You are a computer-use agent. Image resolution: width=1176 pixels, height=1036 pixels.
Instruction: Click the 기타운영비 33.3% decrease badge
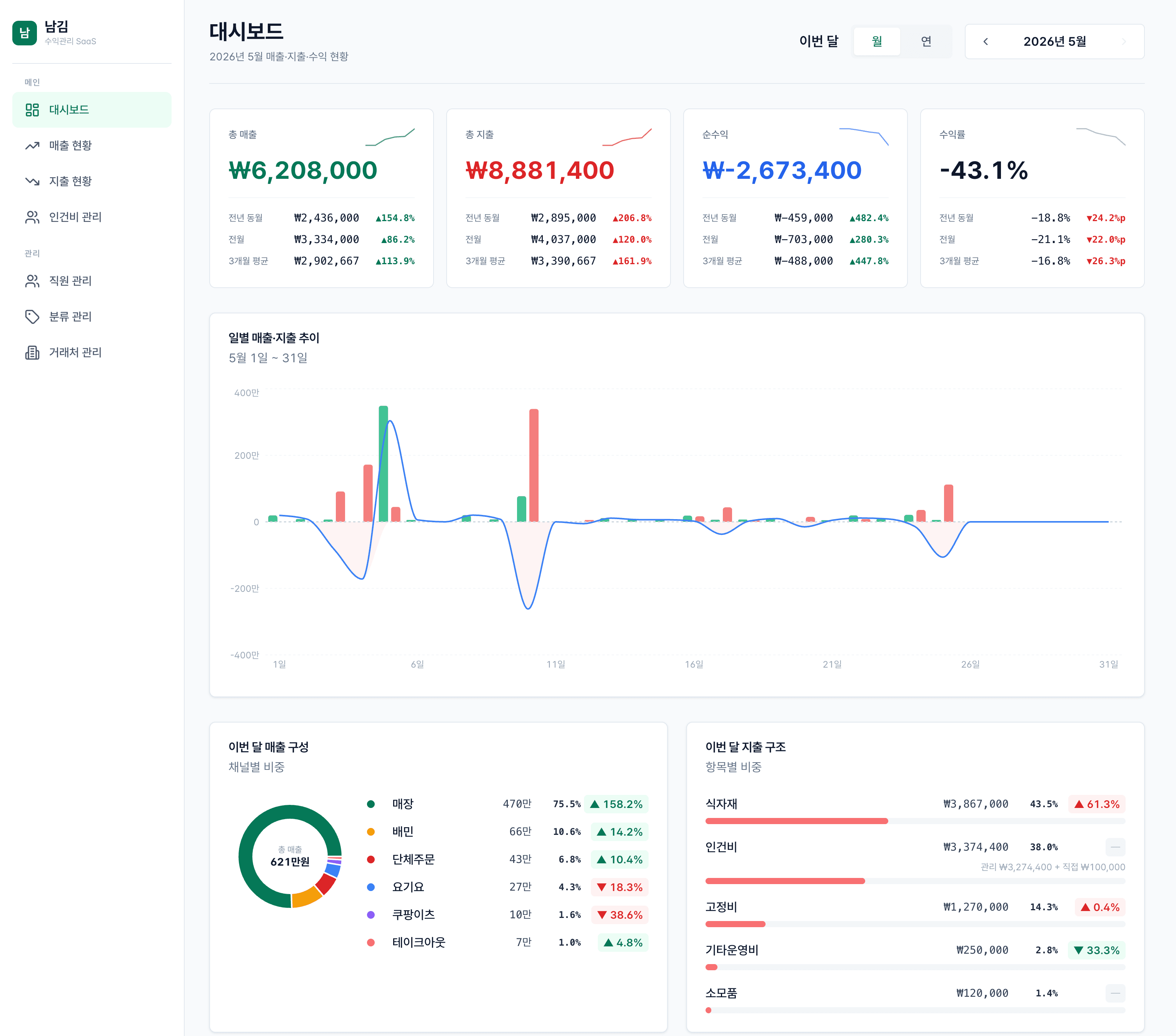click(1097, 950)
